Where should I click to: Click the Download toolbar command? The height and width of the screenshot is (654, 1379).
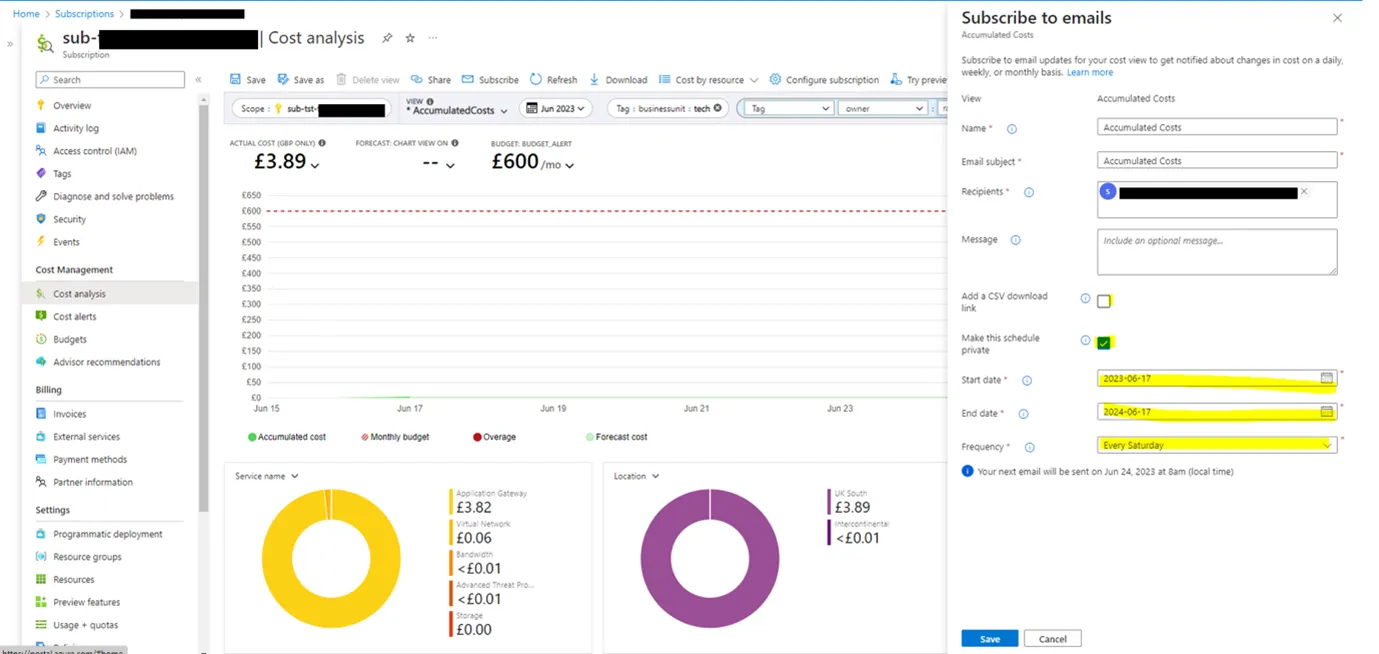pyautogui.click(x=618, y=80)
